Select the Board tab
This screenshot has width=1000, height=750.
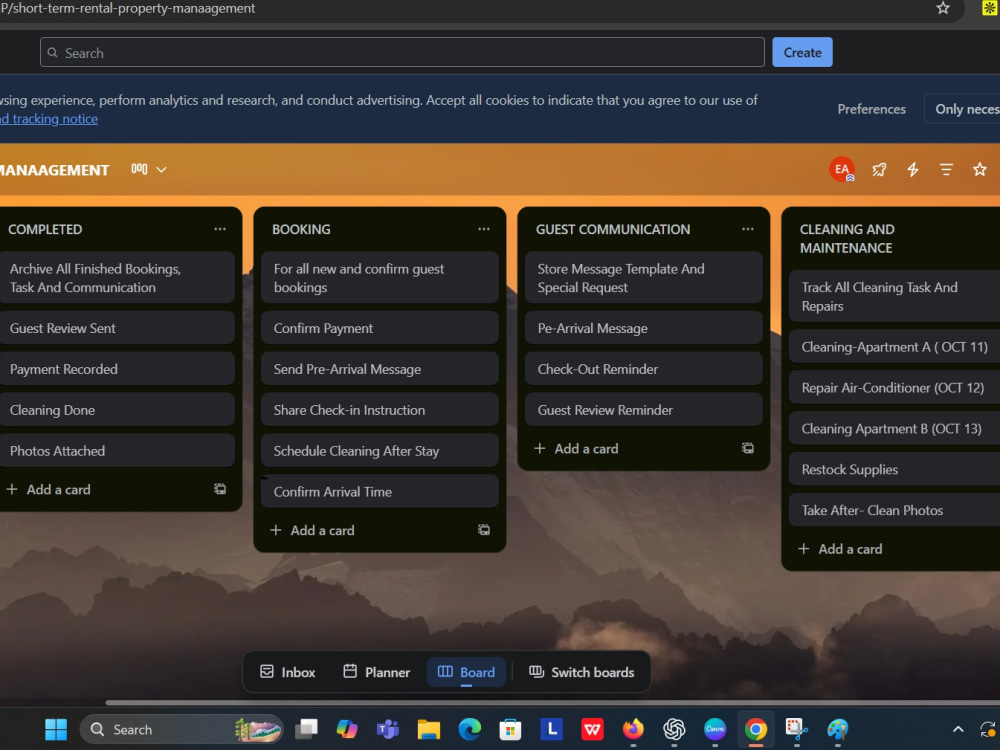[466, 672]
